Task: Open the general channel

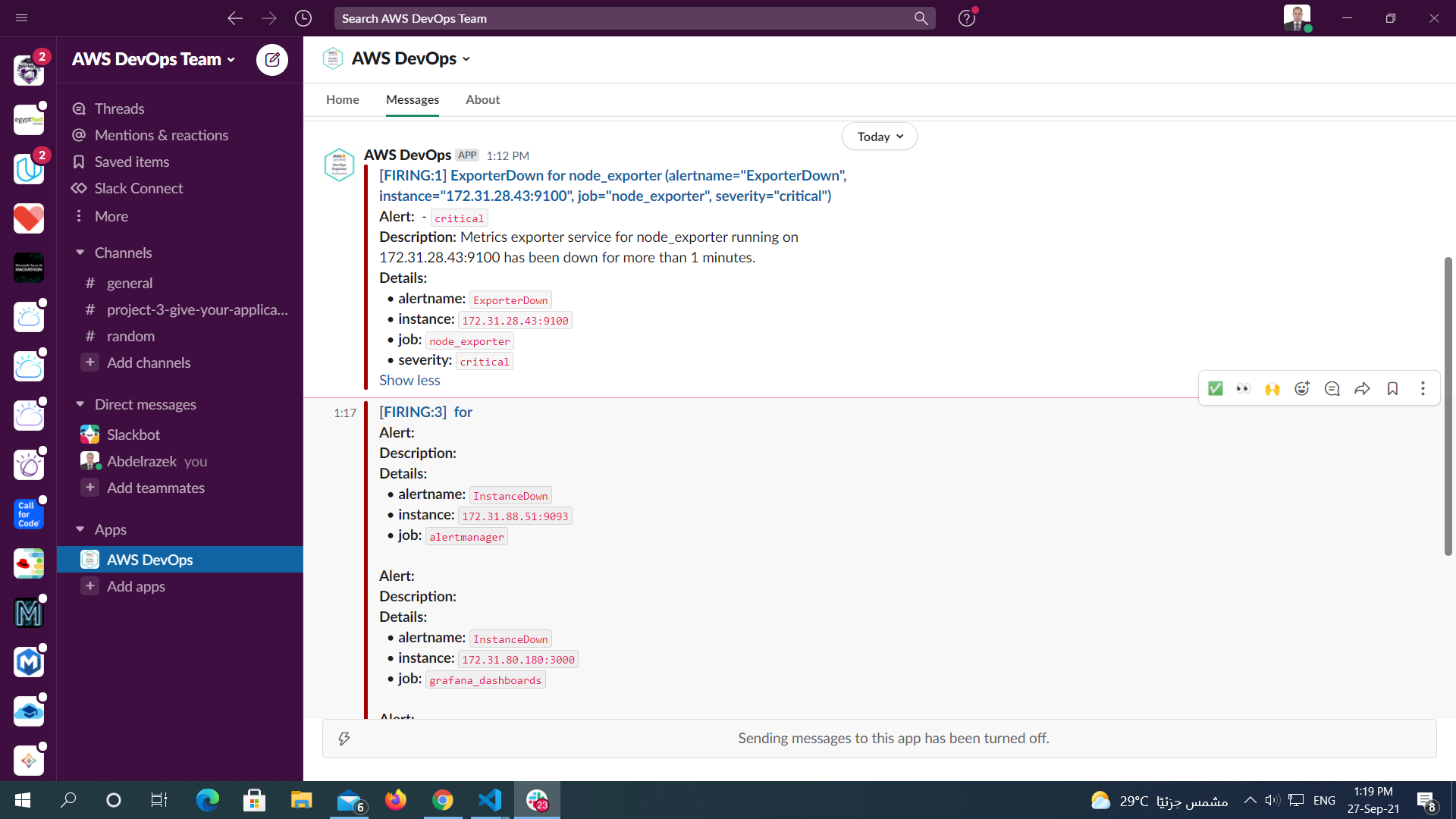Action: [x=130, y=283]
